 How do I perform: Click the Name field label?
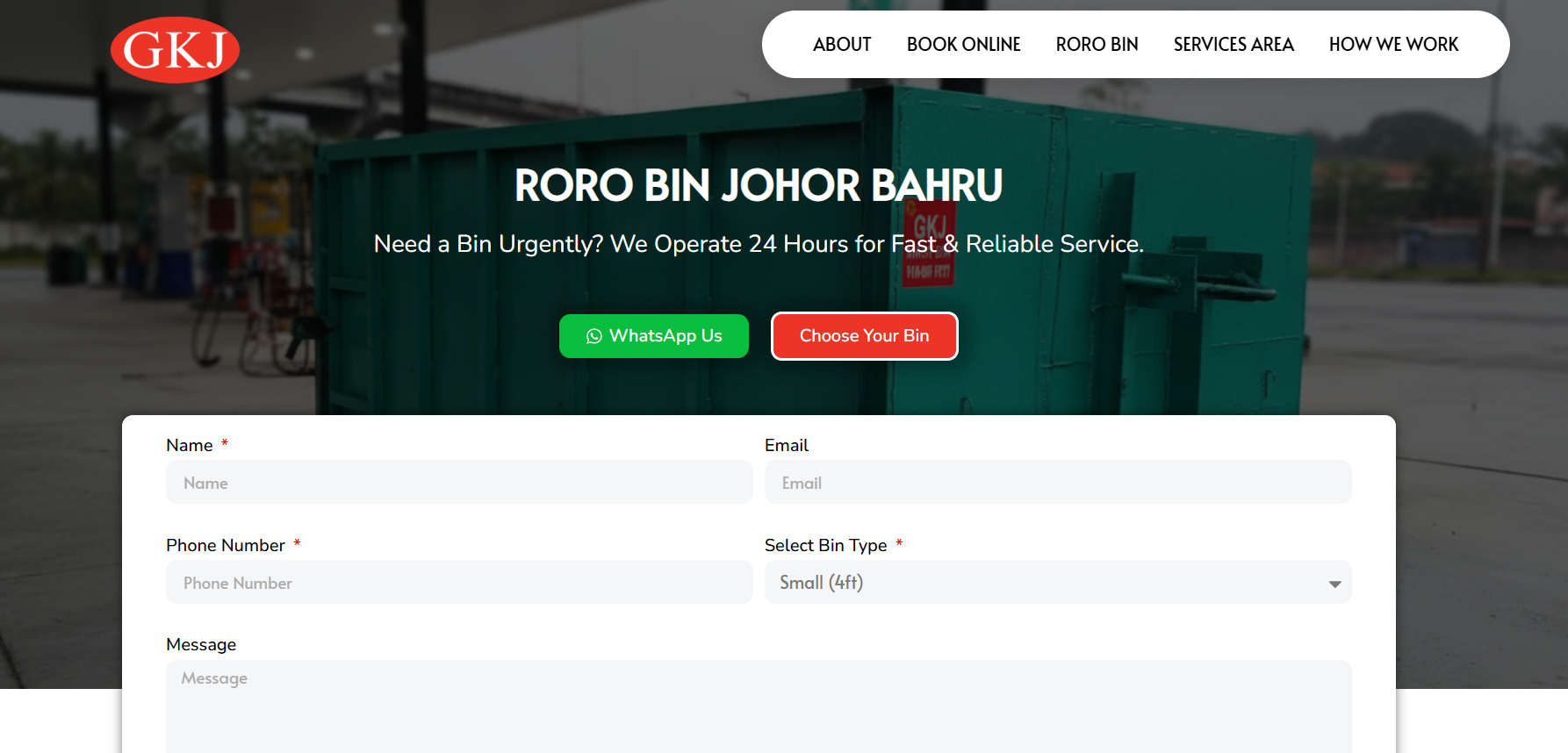tap(190, 446)
